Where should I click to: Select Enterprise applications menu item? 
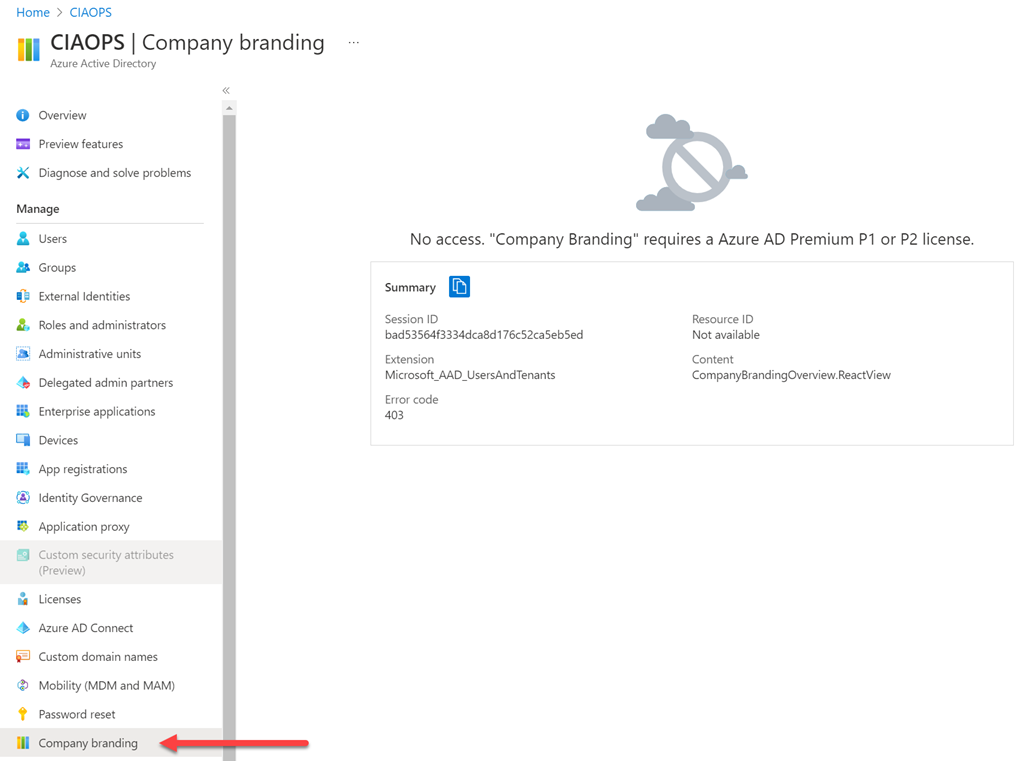97,411
